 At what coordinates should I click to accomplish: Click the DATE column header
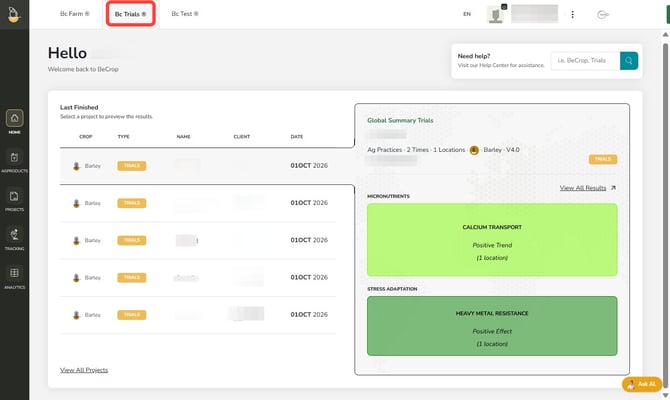coord(297,137)
